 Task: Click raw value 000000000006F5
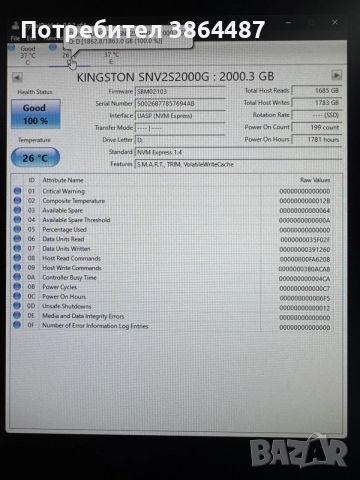(305, 298)
